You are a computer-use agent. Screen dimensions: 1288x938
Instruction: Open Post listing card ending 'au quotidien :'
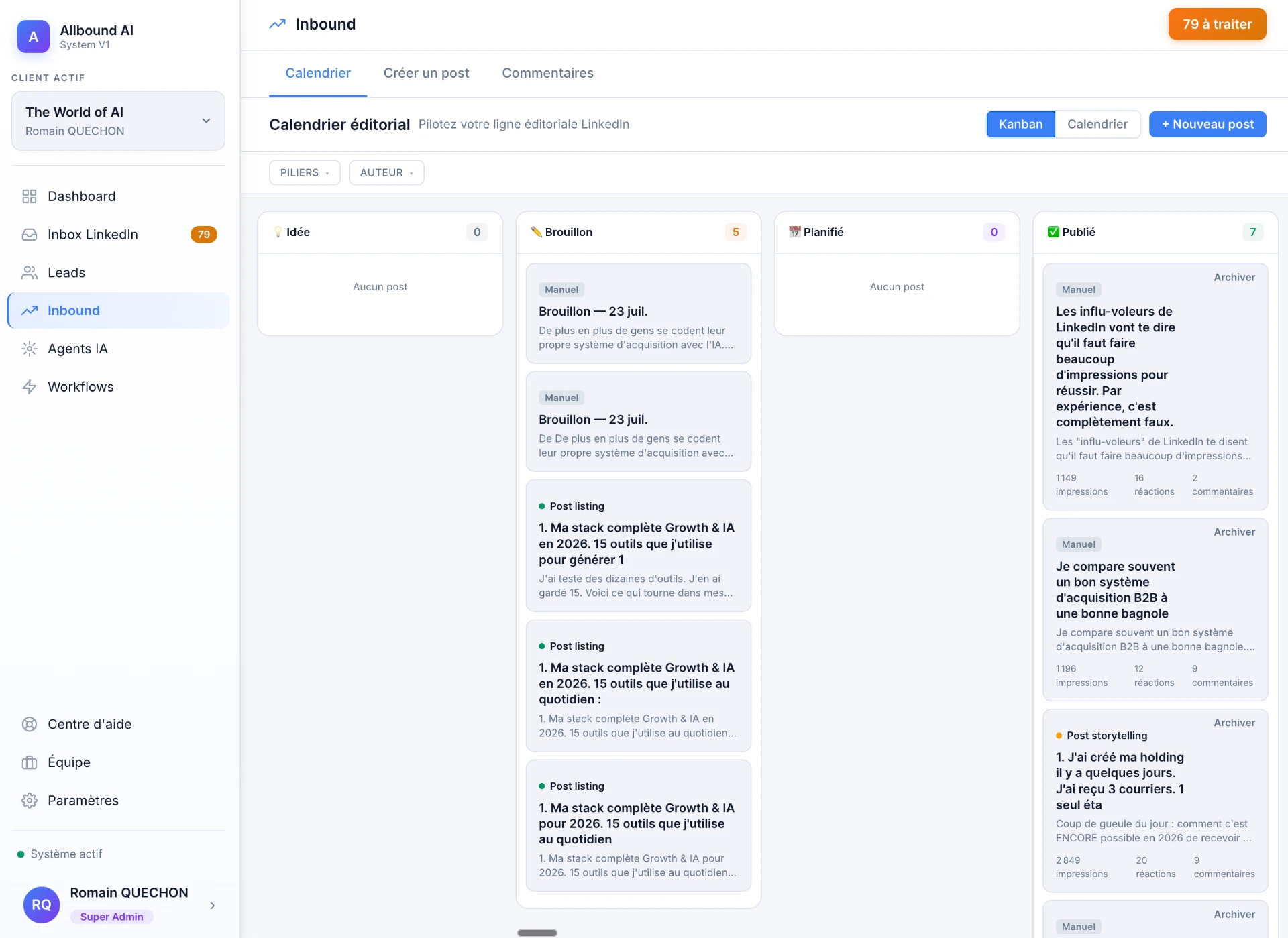638,685
